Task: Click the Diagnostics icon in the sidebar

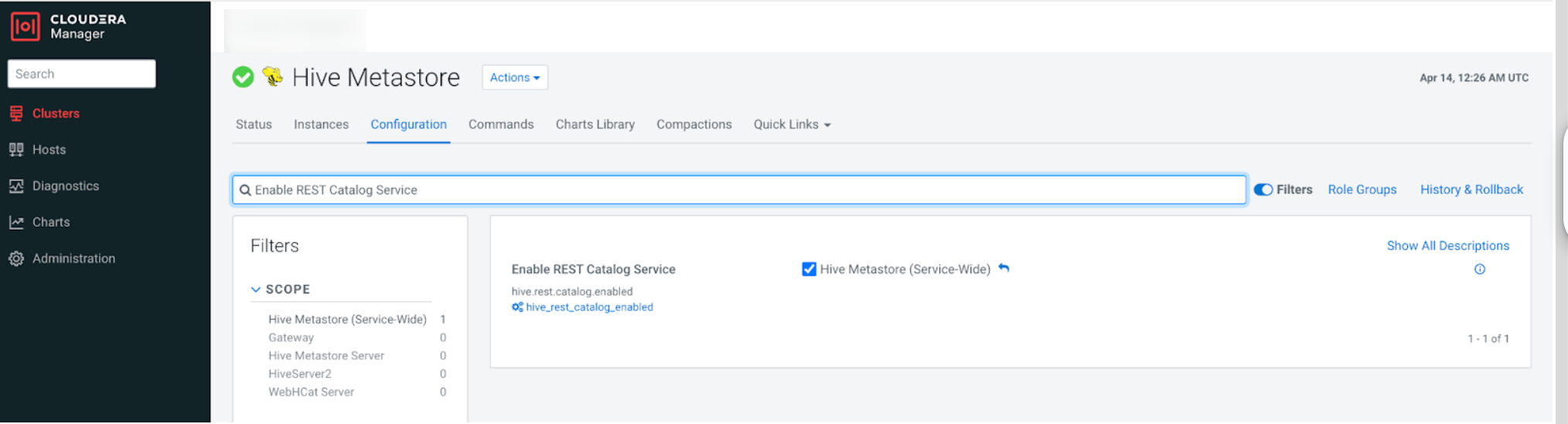Action: [16, 186]
